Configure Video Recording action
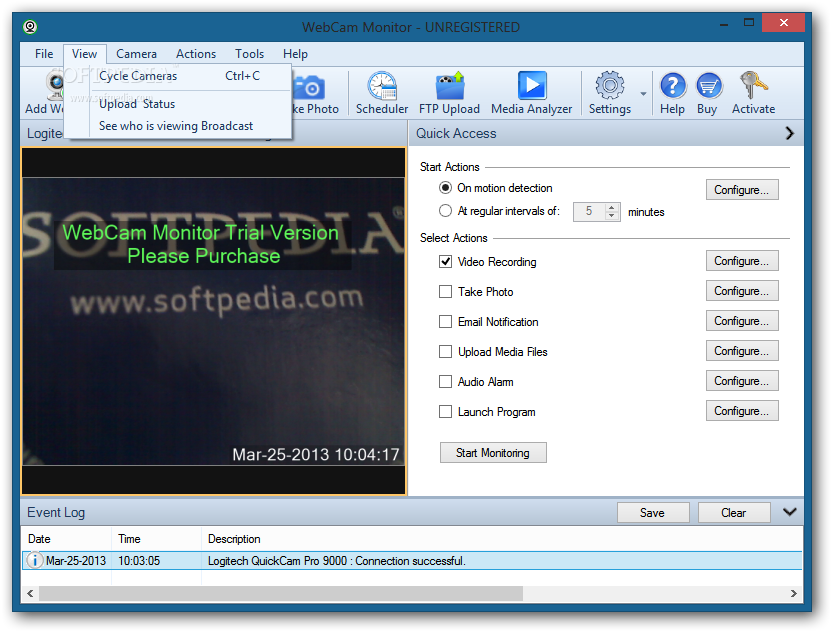The height and width of the screenshot is (632, 832). click(742, 261)
